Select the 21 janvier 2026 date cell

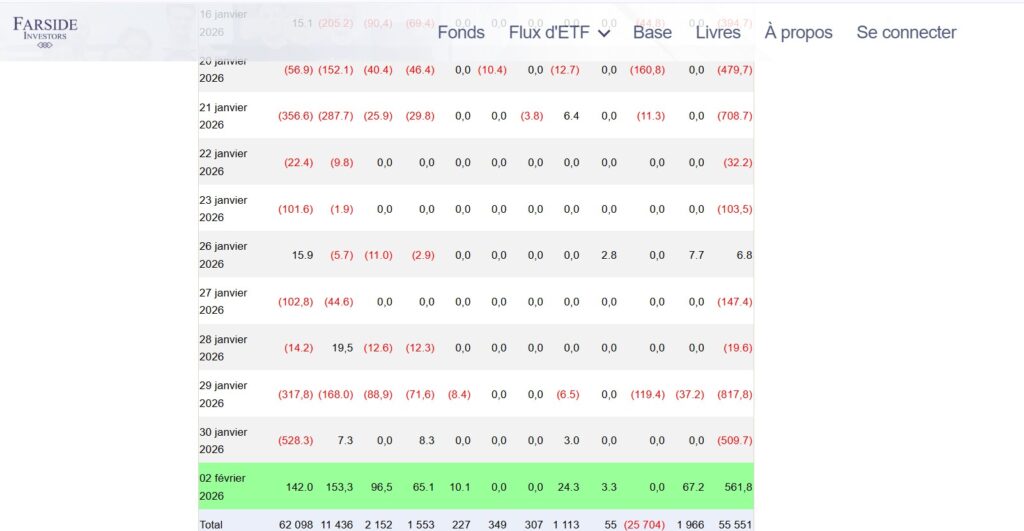[223, 116]
